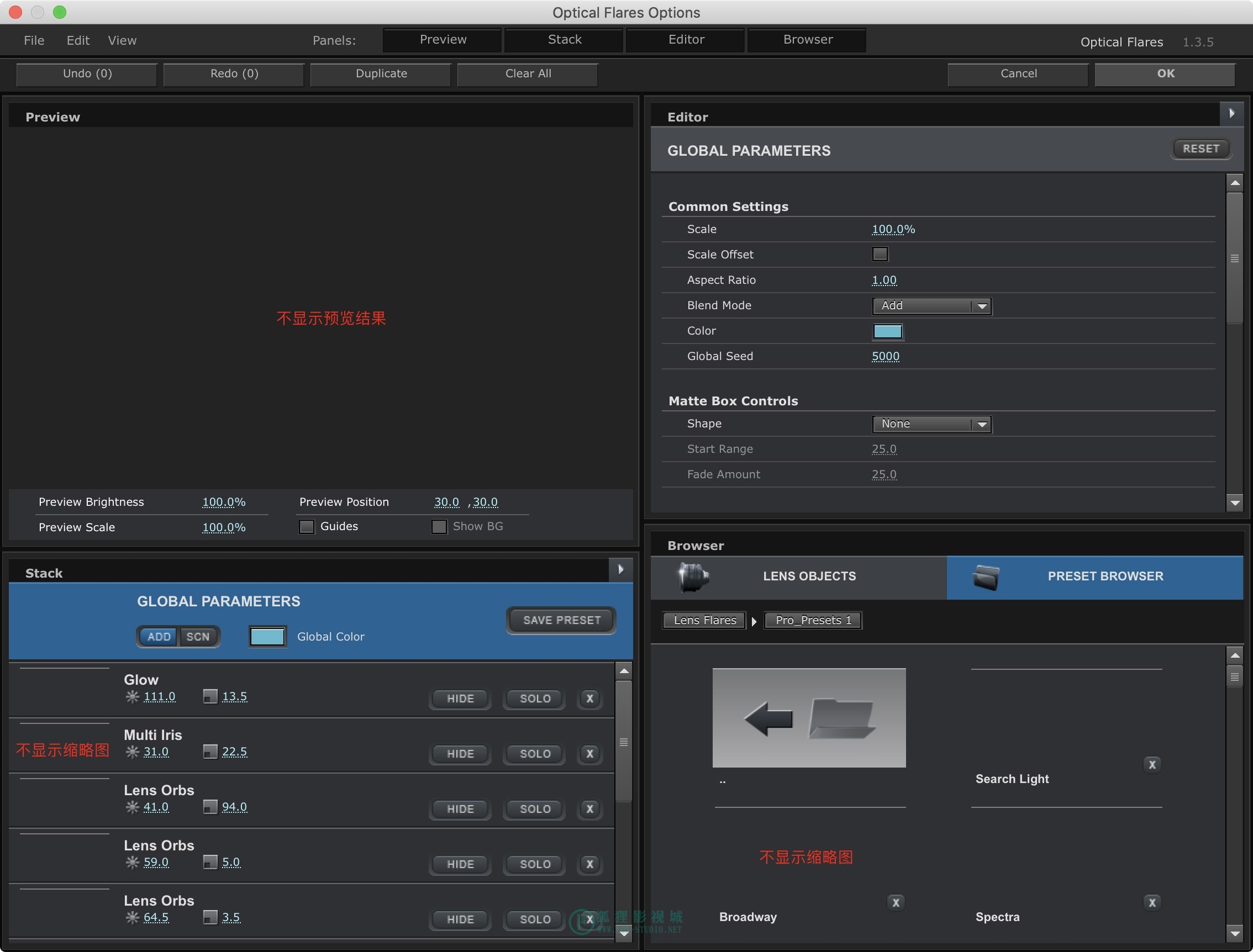This screenshot has height=952, width=1253.
Task: Open the parent folder back-arrow thumbnail
Action: click(809, 717)
